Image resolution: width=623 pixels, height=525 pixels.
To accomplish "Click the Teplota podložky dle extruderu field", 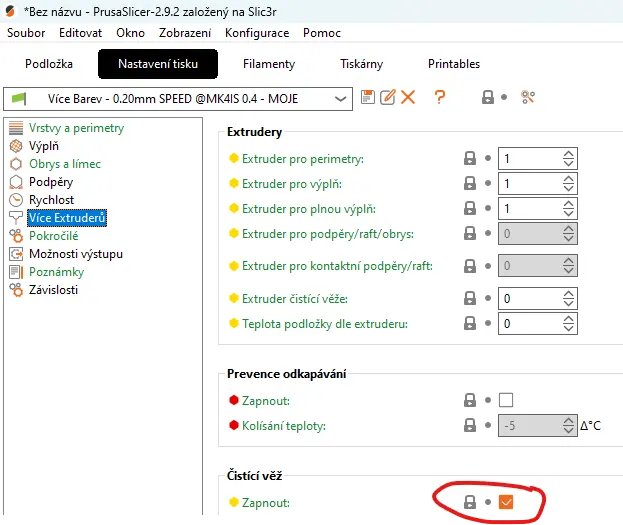I will click(x=538, y=324).
